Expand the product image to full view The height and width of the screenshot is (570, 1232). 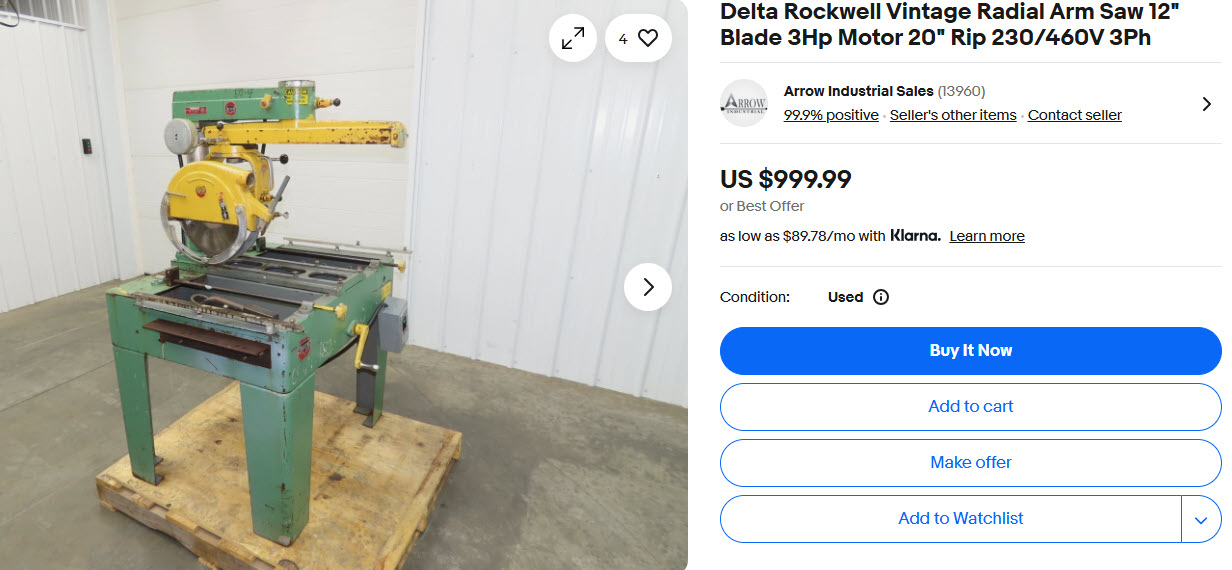pyautogui.click(x=573, y=38)
